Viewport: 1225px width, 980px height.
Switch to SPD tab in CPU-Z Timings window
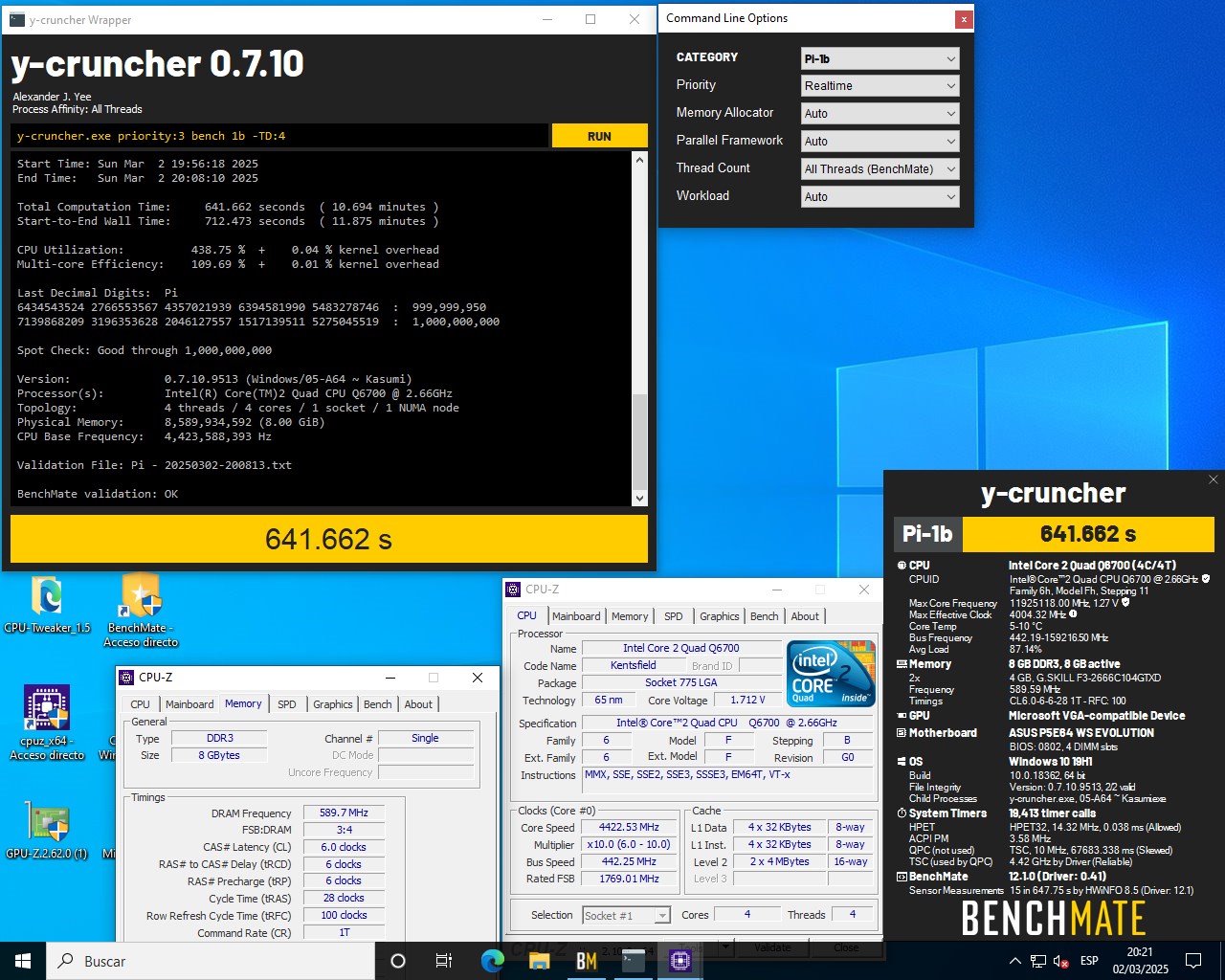286,704
